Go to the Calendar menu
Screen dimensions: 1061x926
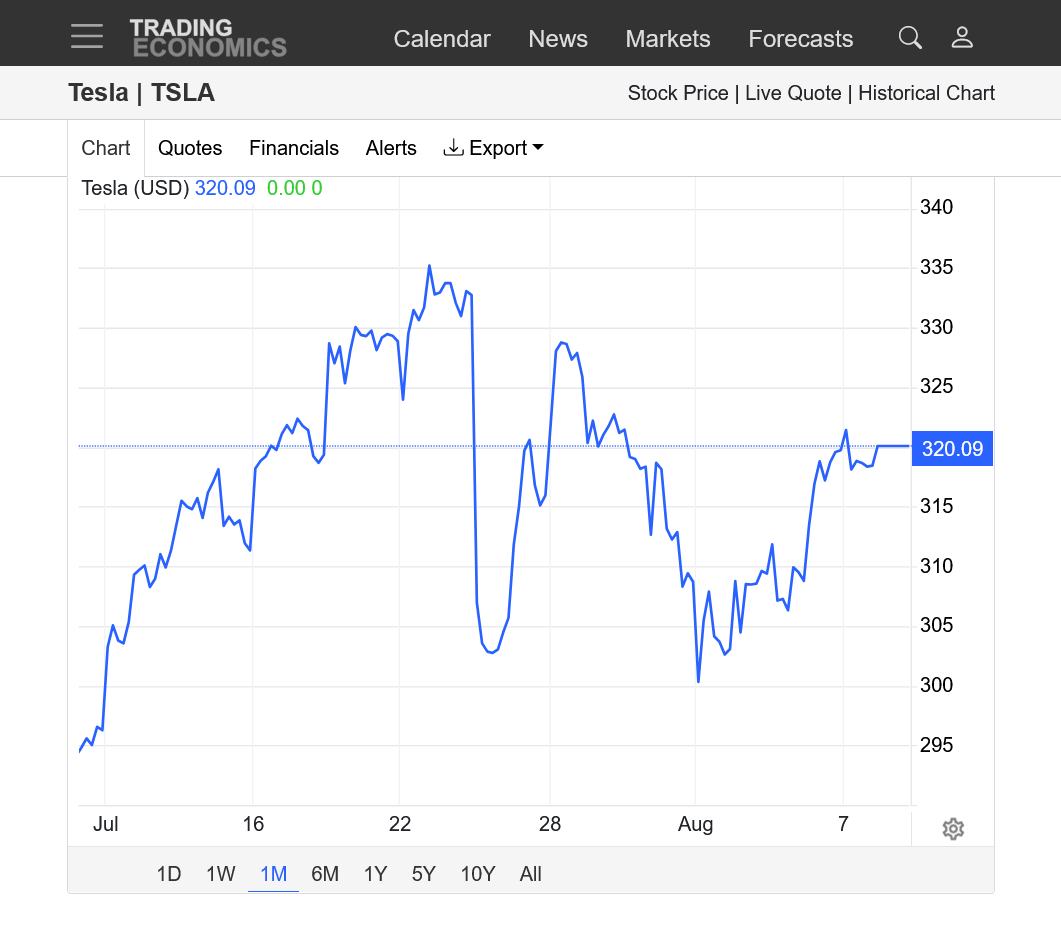442,39
